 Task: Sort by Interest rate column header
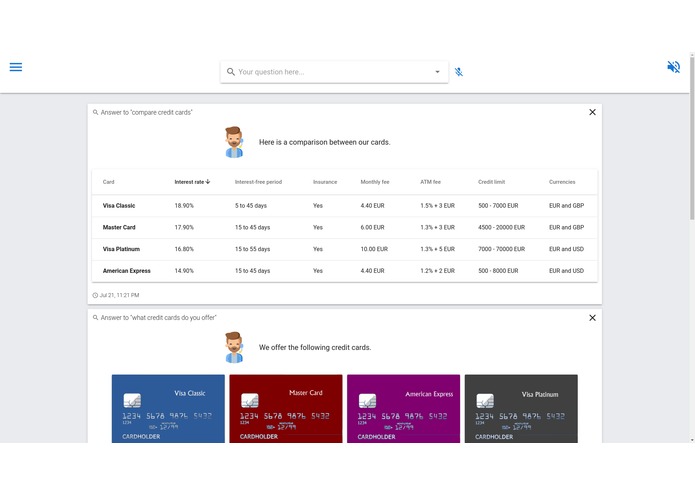[189, 182]
